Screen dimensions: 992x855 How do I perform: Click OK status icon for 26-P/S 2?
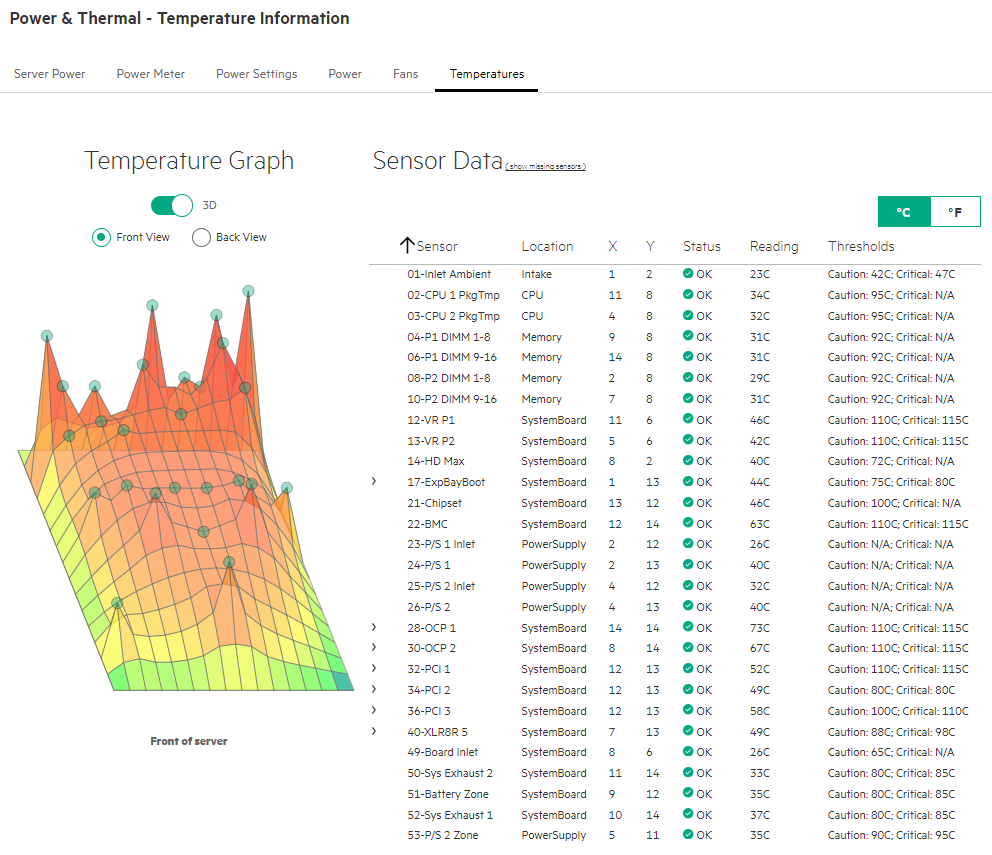tap(688, 606)
